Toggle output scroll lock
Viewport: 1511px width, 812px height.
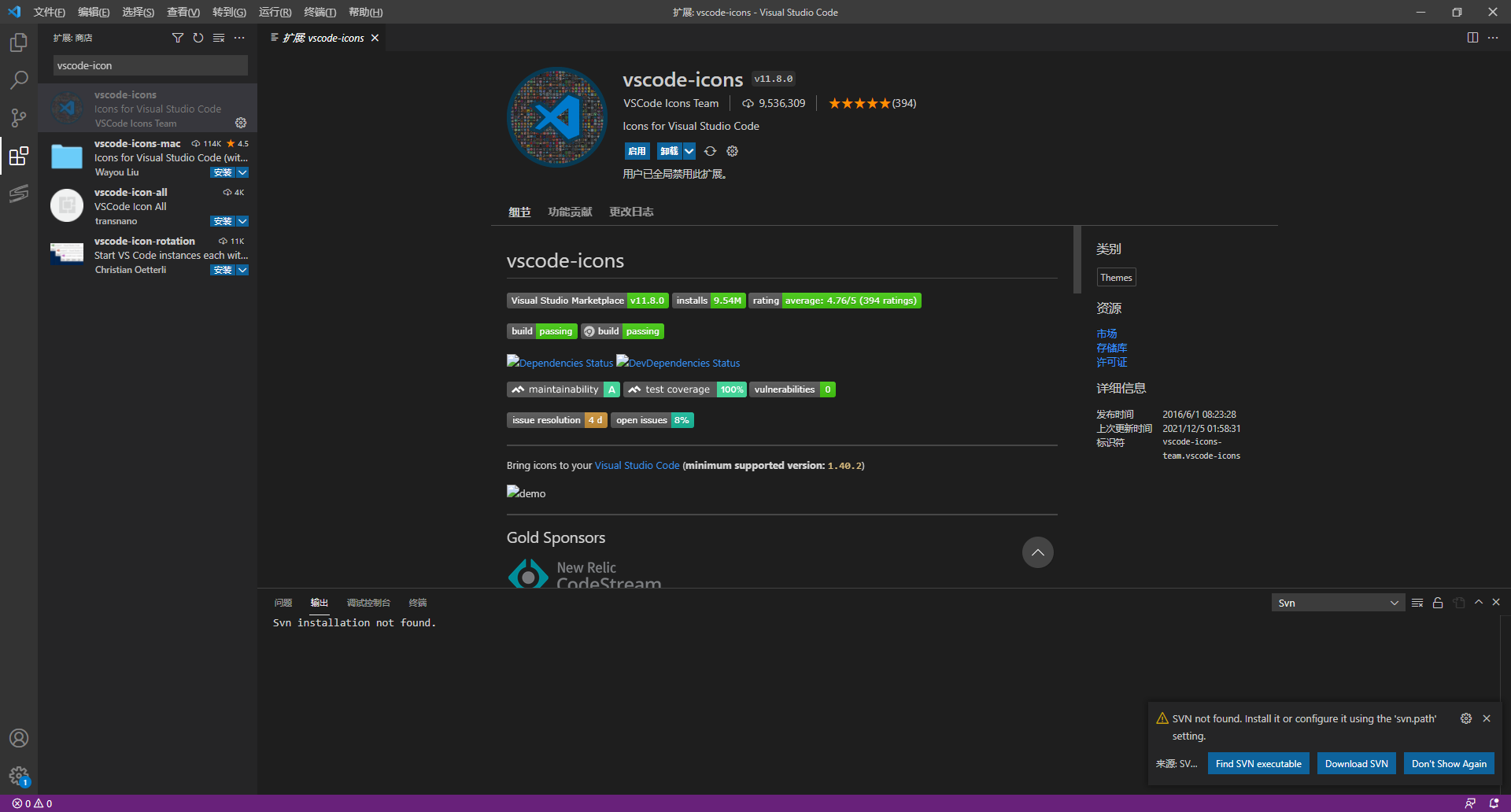(x=1438, y=603)
